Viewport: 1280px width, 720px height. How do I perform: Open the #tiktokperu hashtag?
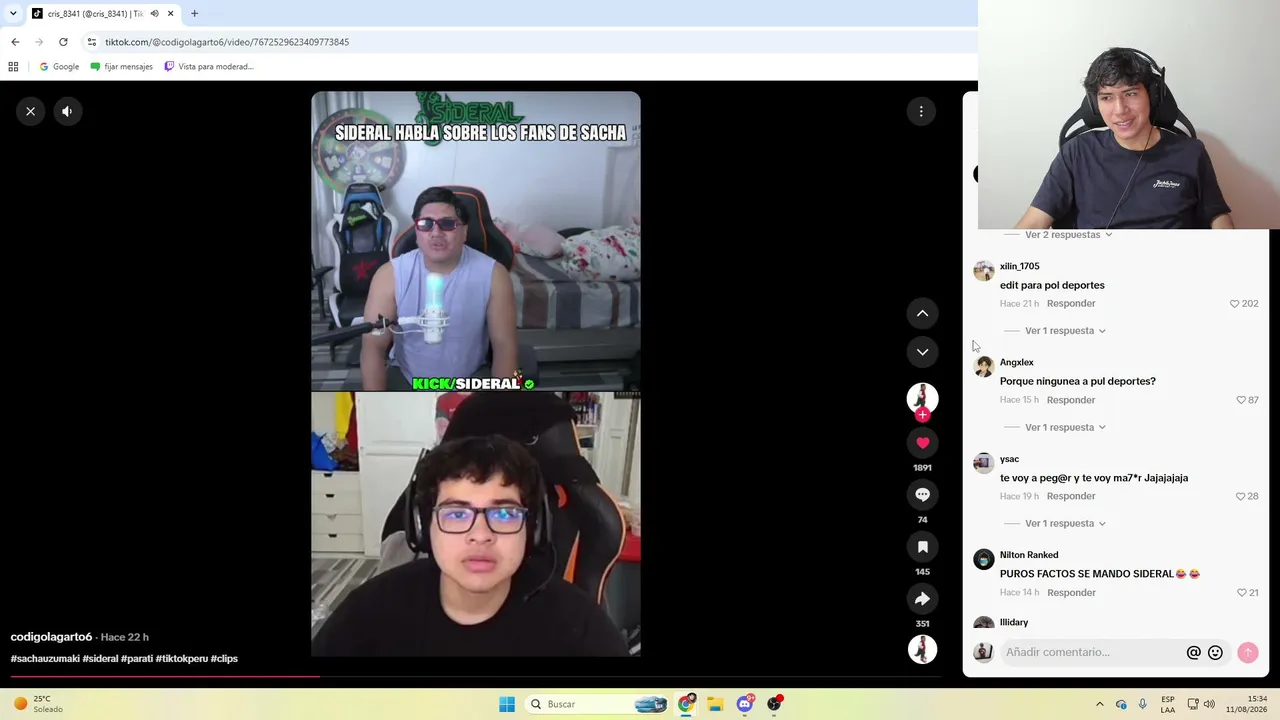182,659
